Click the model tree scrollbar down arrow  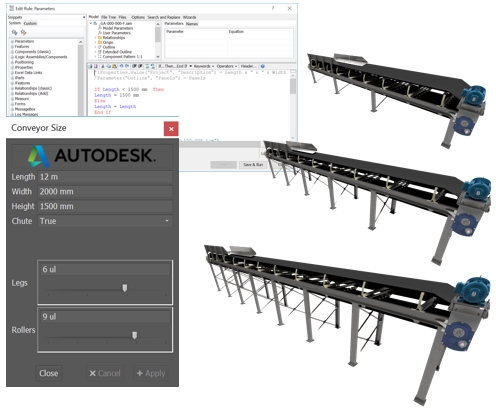pos(158,57)
